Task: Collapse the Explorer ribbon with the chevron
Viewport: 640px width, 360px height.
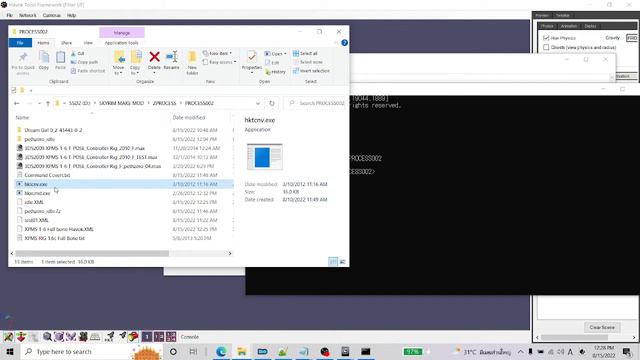Action: pos(336,42)
